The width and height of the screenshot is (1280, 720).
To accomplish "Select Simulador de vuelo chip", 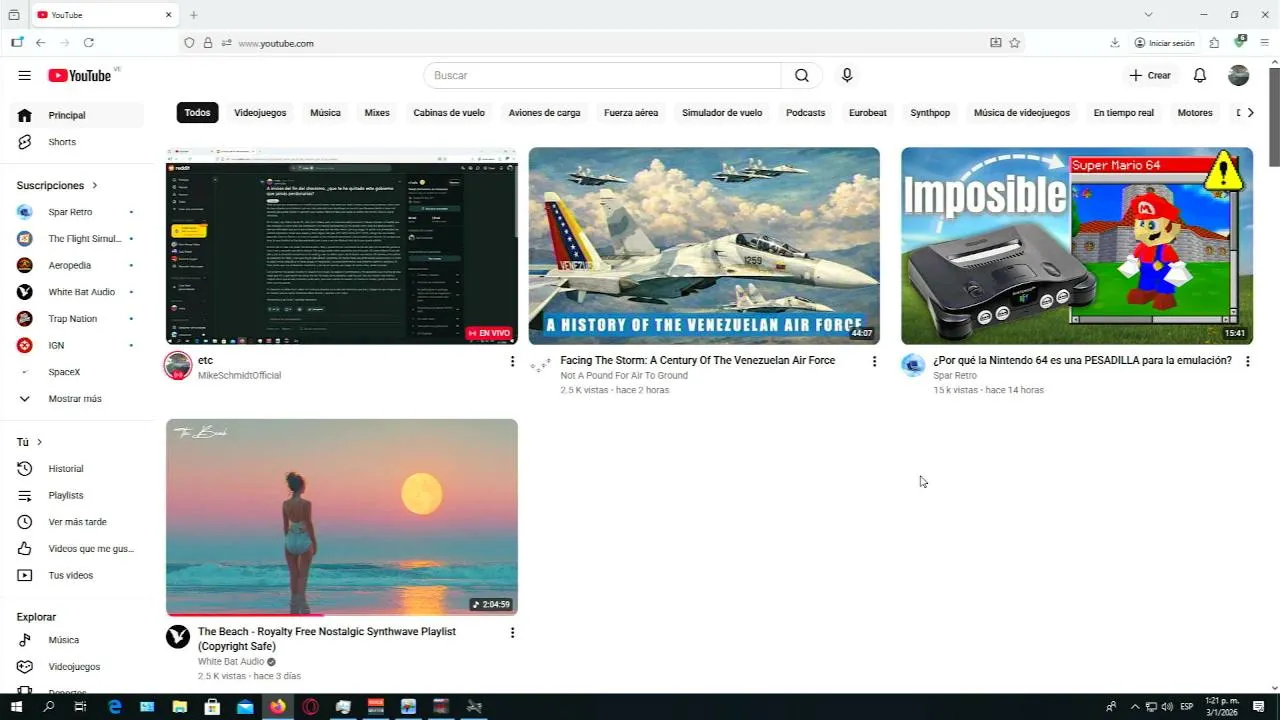I will (x=722, y=113).
